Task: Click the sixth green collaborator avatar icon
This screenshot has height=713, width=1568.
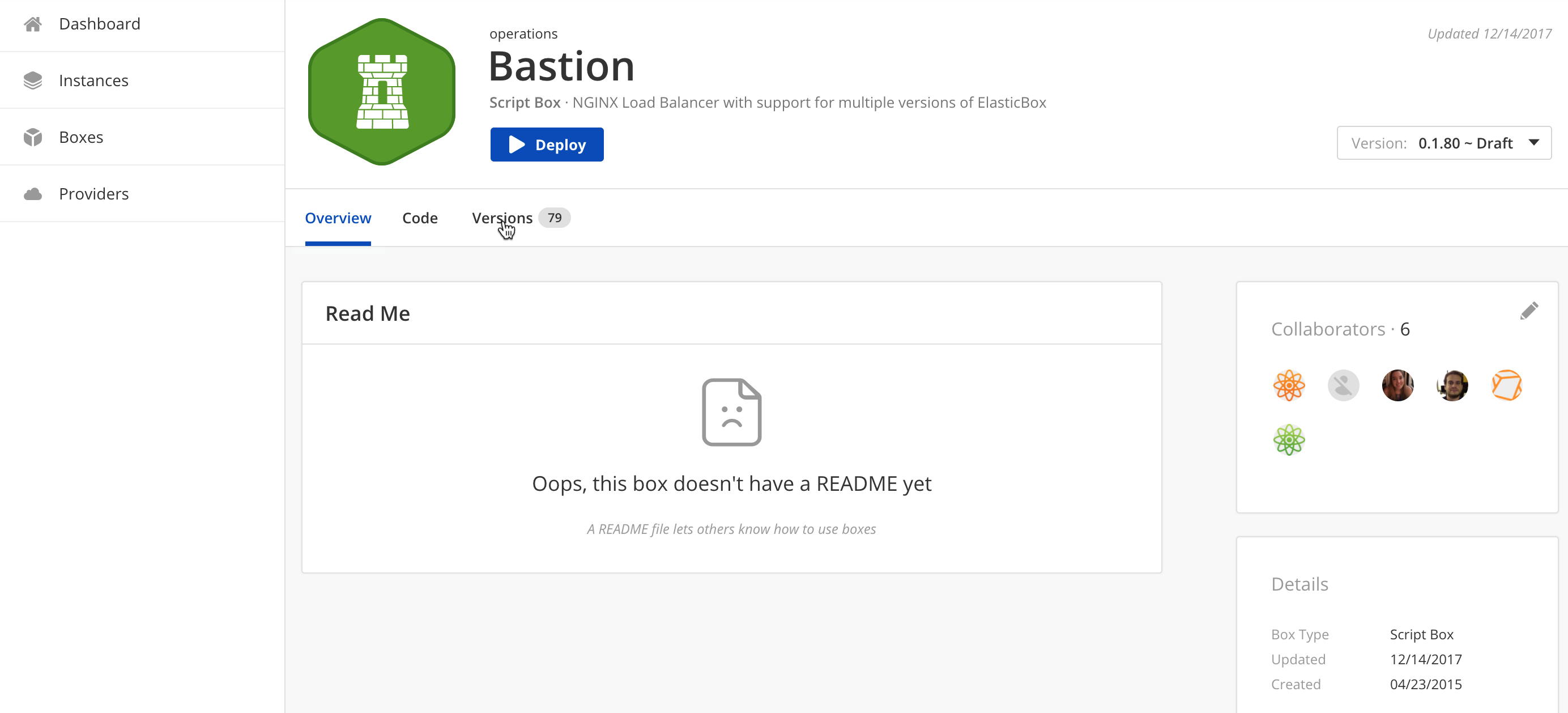Action: coord(1289,440)
